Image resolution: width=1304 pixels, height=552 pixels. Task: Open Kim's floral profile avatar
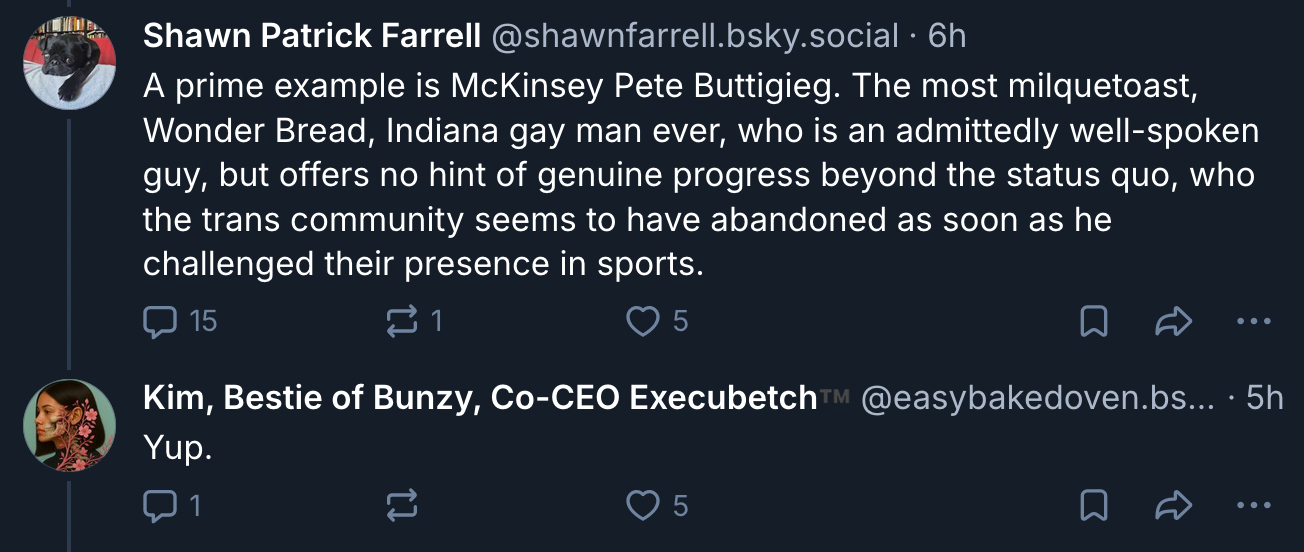[x=69, y=425]
